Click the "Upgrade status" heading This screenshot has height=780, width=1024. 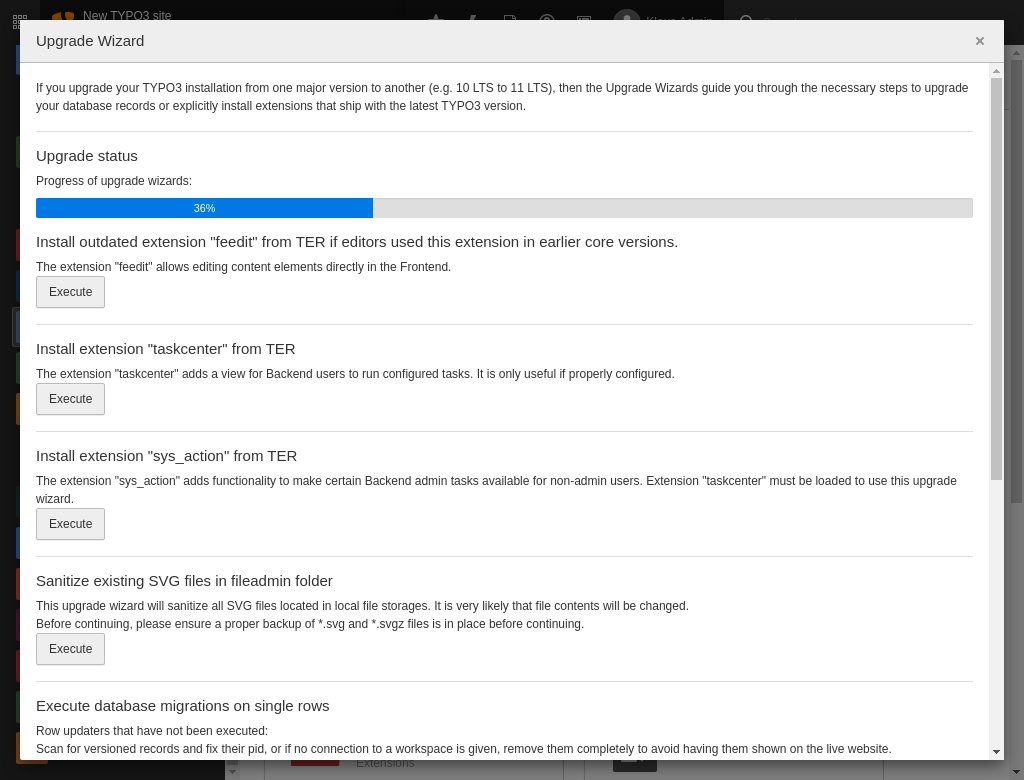(87, 156)
